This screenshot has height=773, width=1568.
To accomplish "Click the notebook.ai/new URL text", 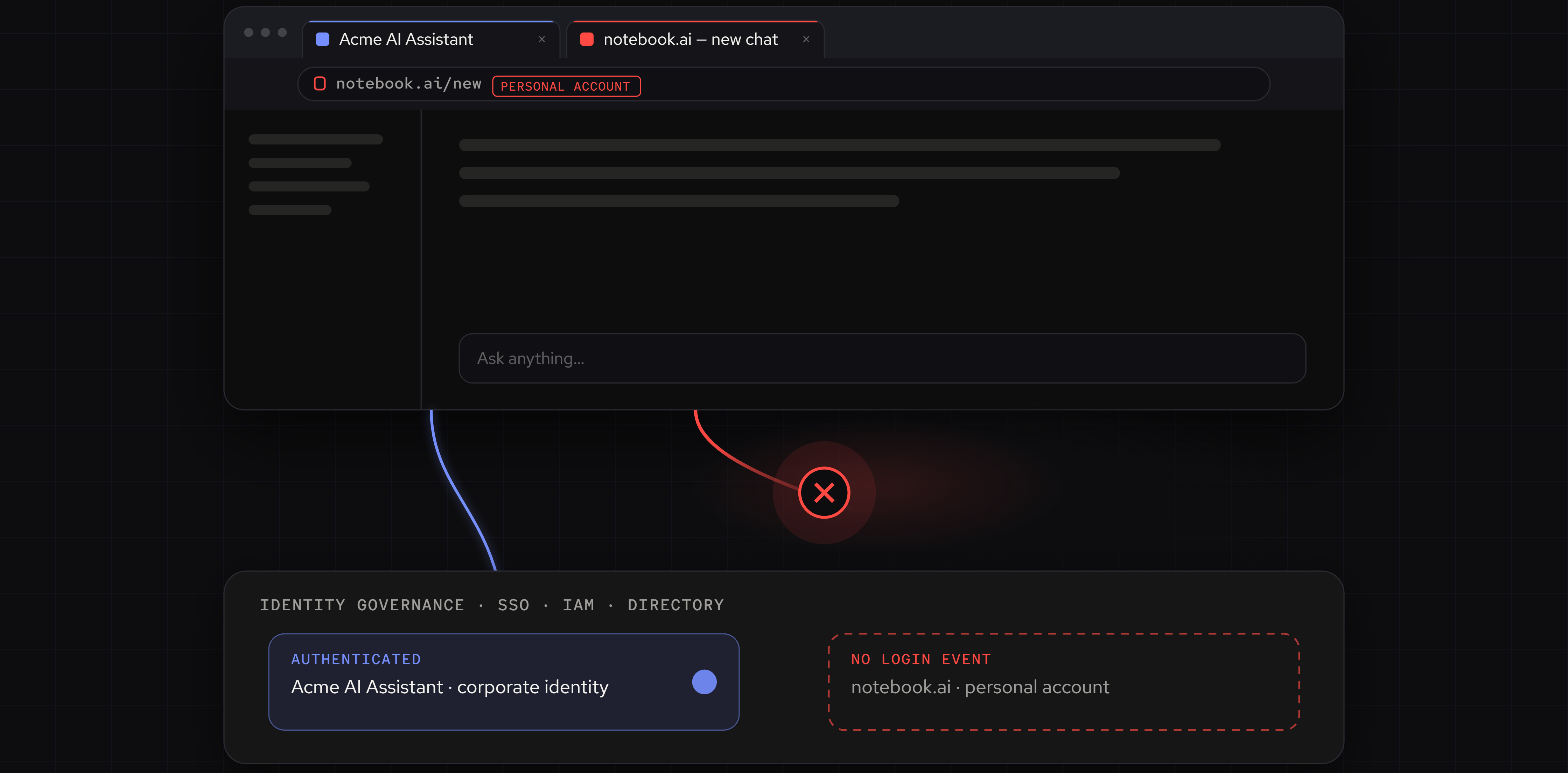I will pos(408,83).
